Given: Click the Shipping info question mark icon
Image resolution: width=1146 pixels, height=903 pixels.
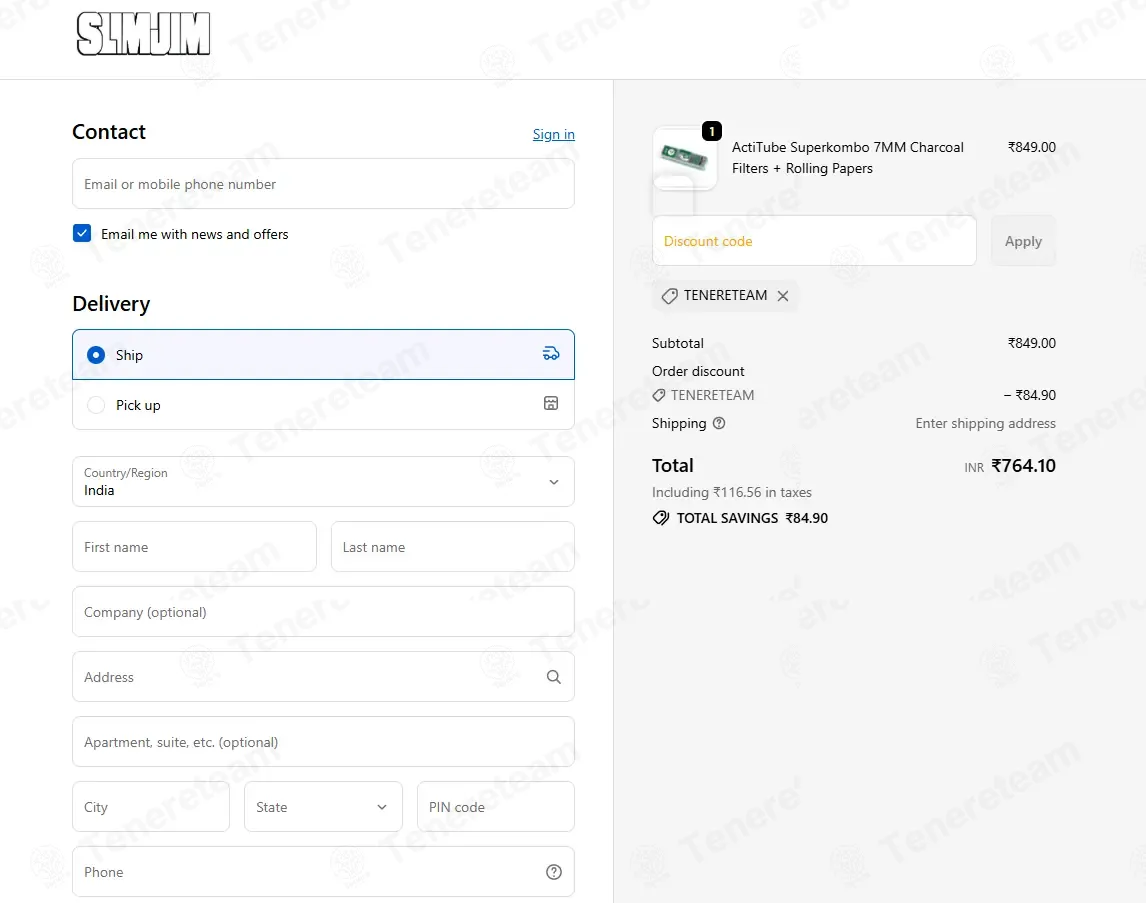Looking at the screenshot, I should [719, 423].
